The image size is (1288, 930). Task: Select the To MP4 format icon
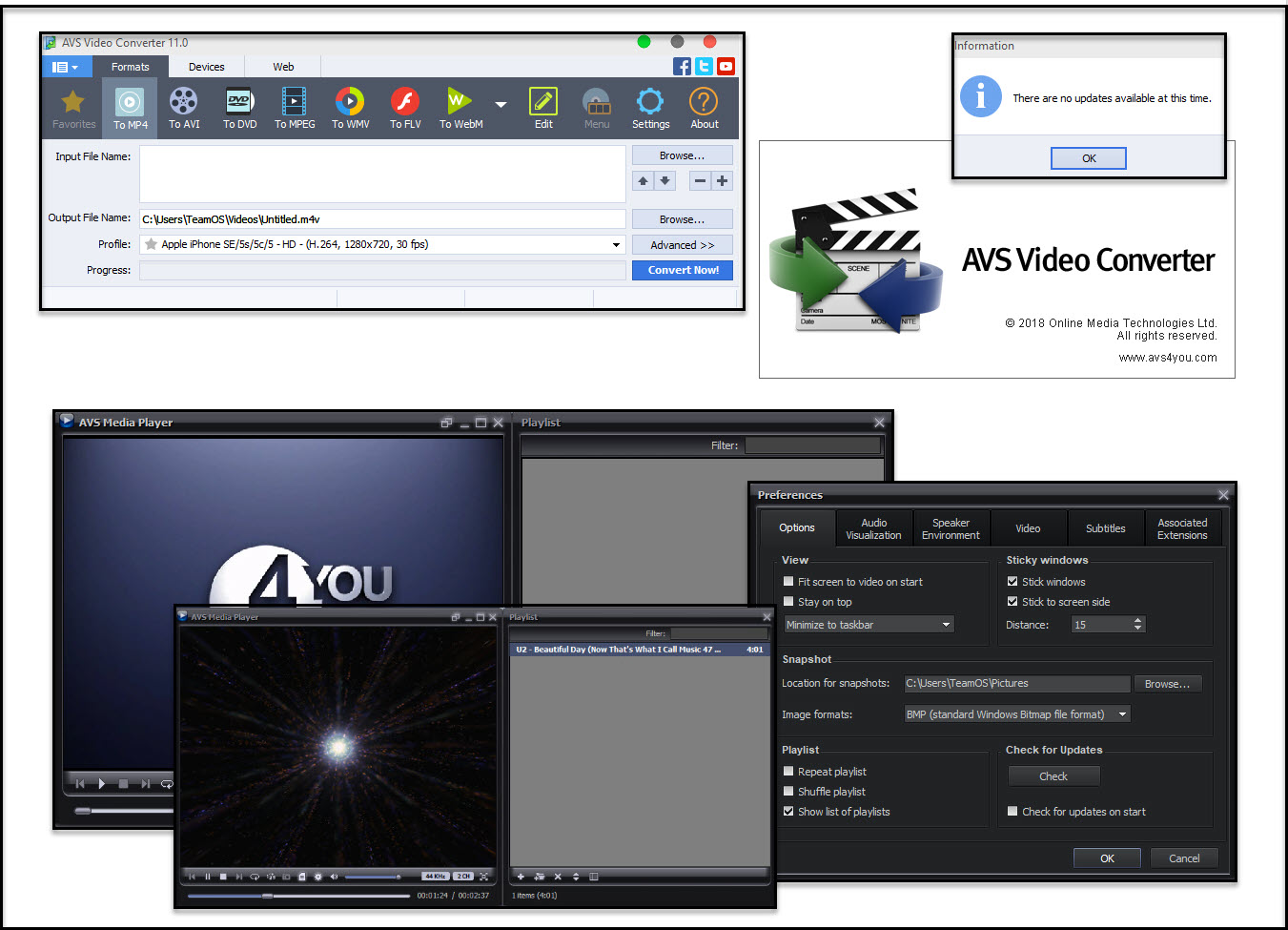pos(131,109)
